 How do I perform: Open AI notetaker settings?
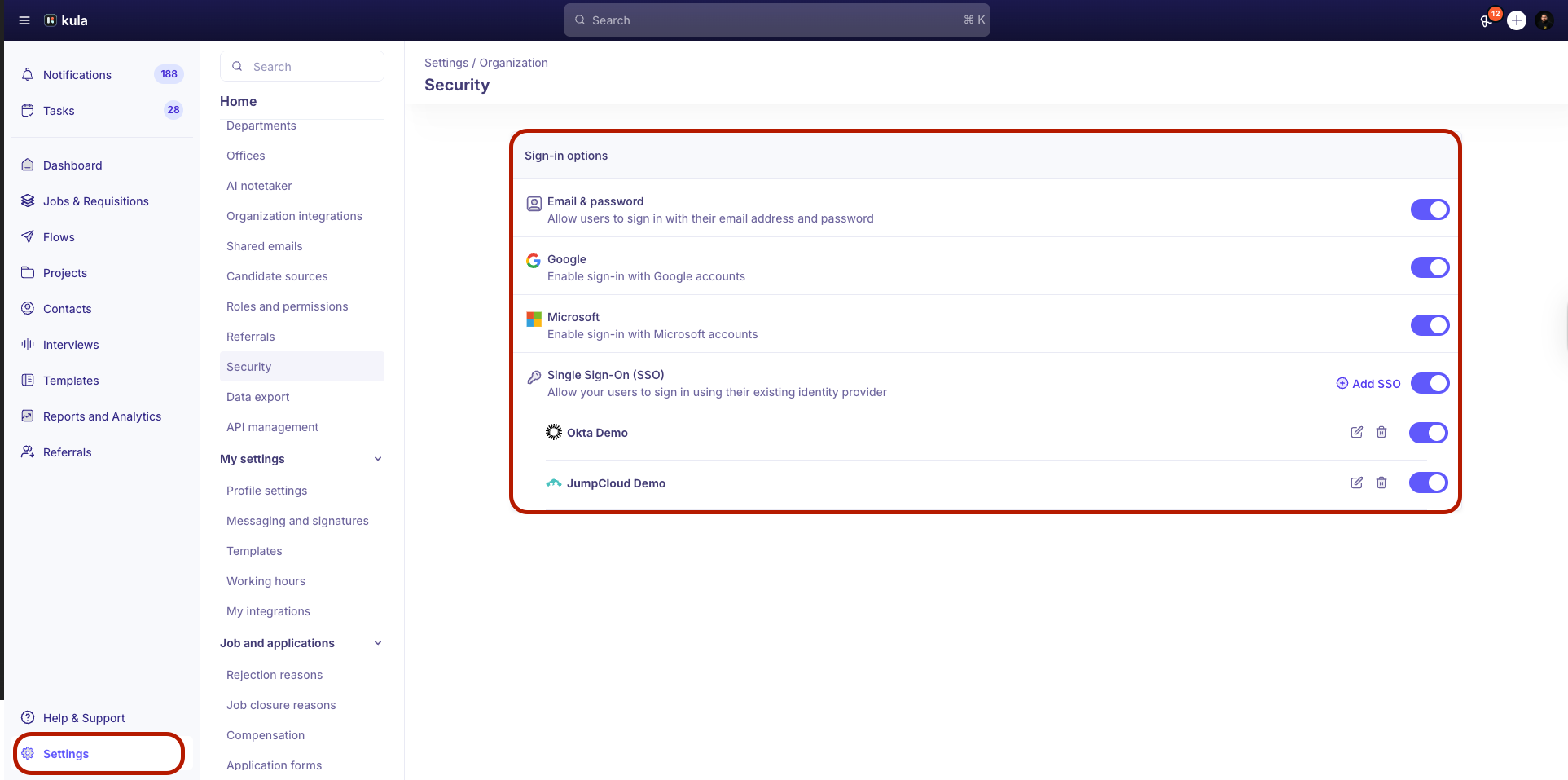259,186
